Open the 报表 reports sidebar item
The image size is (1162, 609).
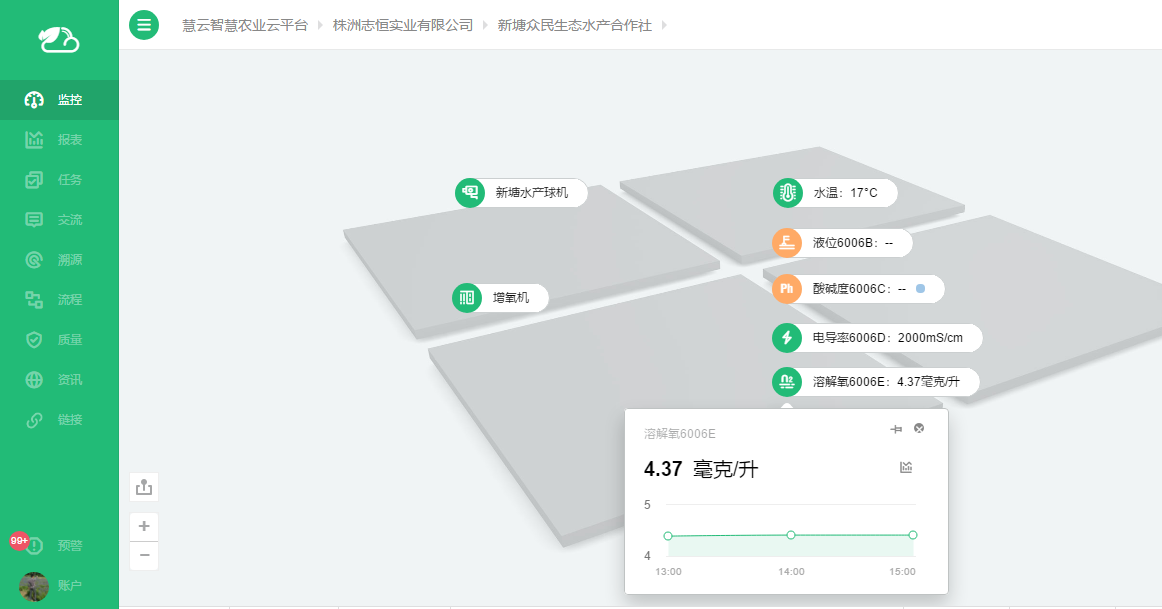click(59, 140)
